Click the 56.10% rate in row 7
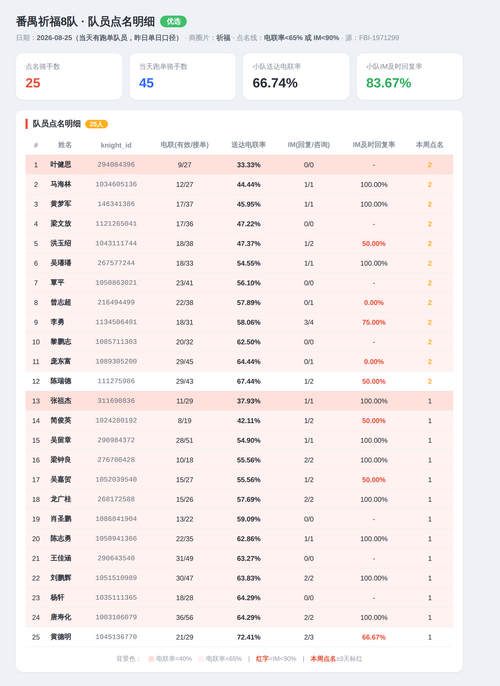 (248, 283)
